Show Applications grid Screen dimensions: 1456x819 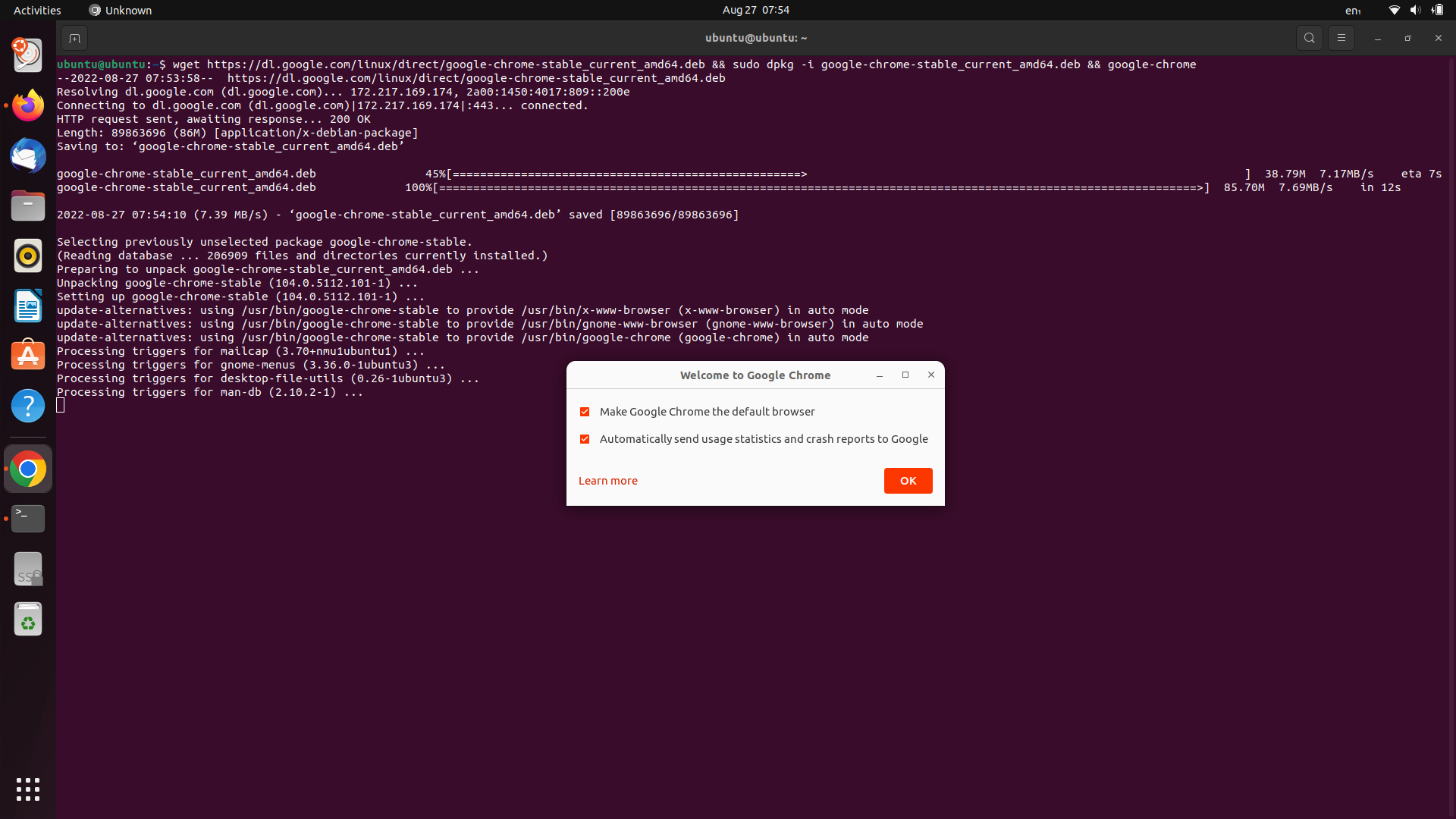[28, 789]
